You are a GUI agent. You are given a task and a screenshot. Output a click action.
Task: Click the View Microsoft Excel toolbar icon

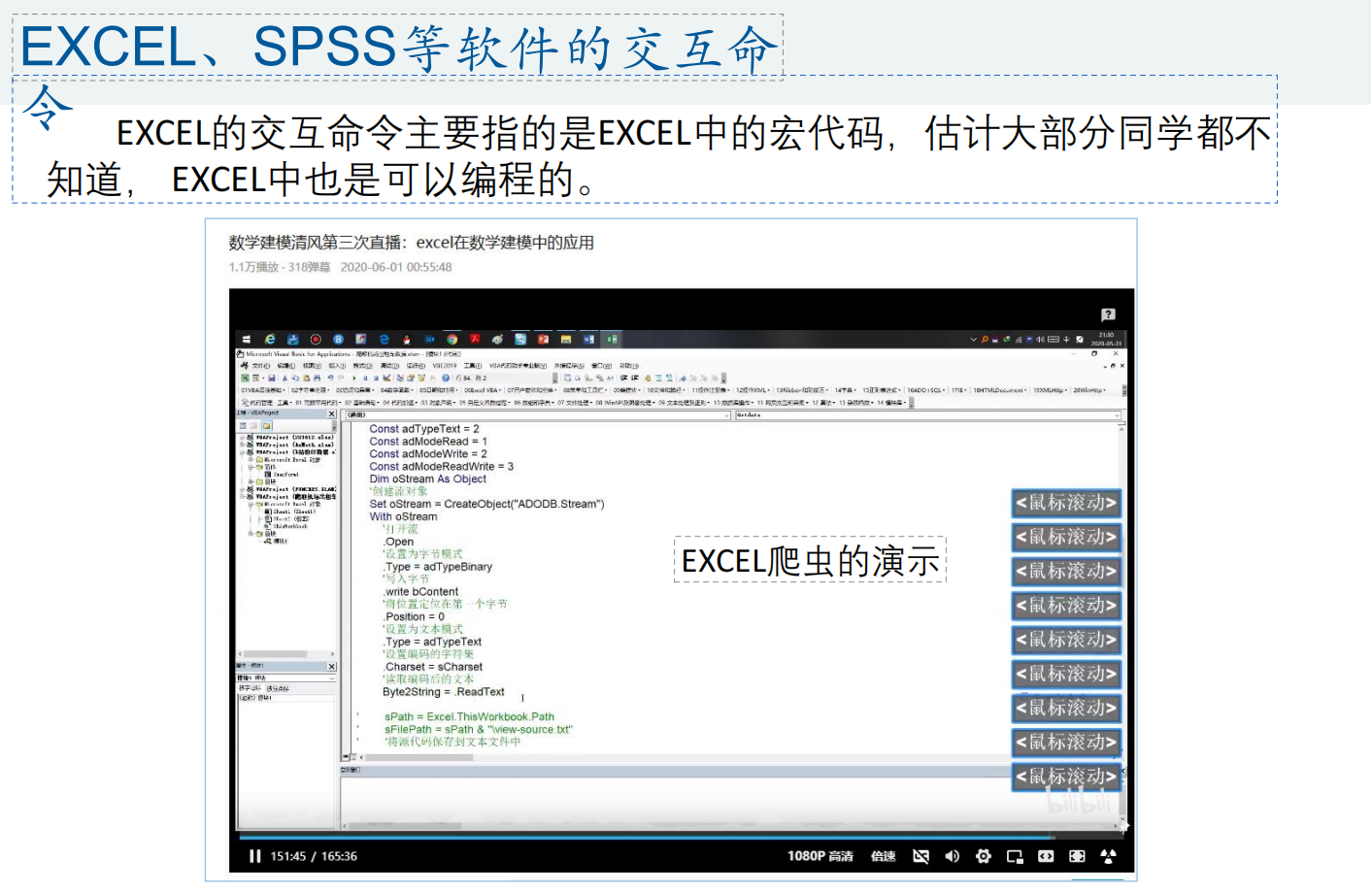(246, 379)
